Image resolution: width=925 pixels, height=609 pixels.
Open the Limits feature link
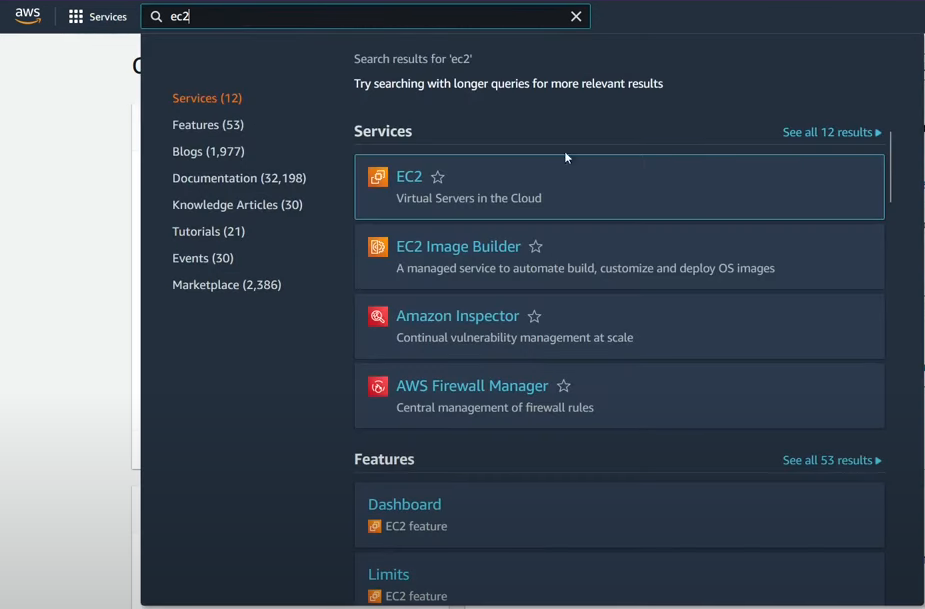(x=388, y=574)
